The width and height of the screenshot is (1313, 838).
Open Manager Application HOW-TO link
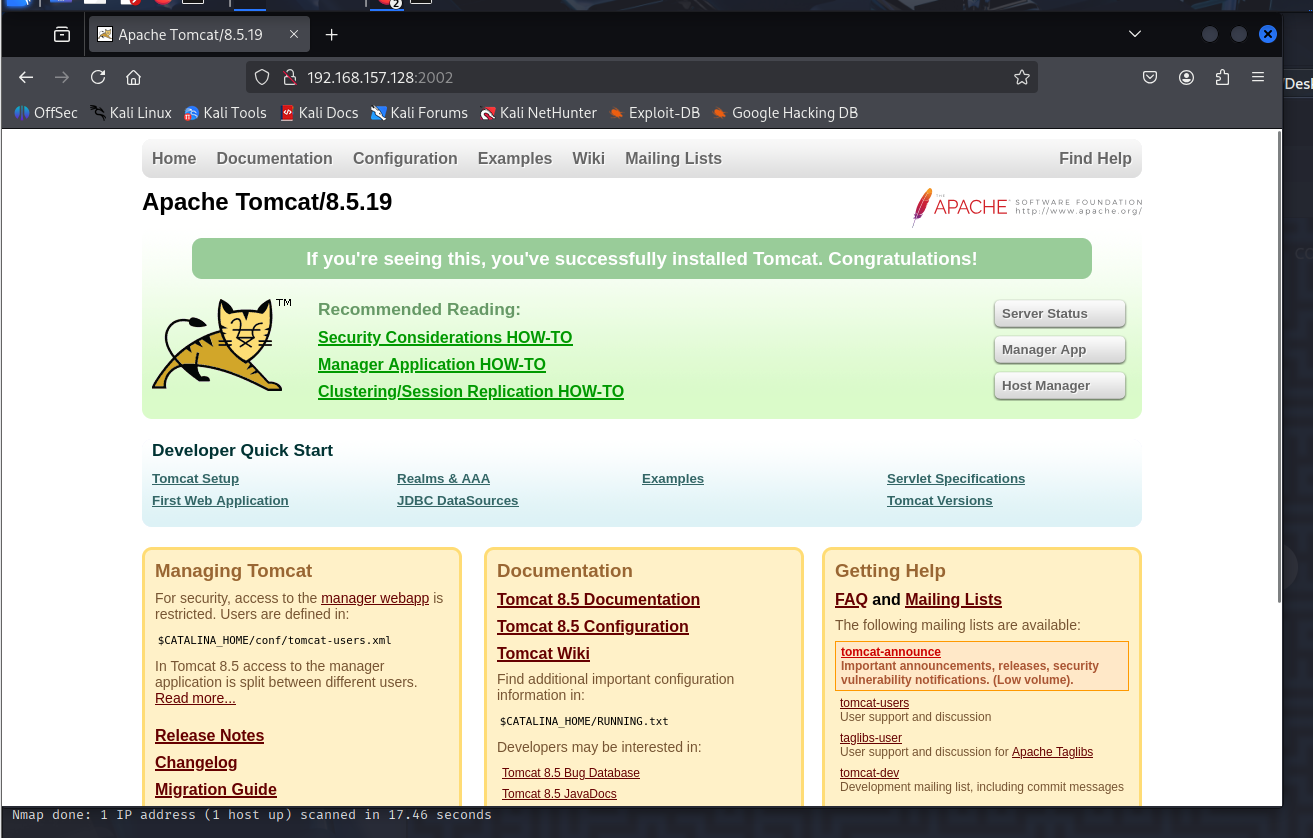tap(432, 364)
